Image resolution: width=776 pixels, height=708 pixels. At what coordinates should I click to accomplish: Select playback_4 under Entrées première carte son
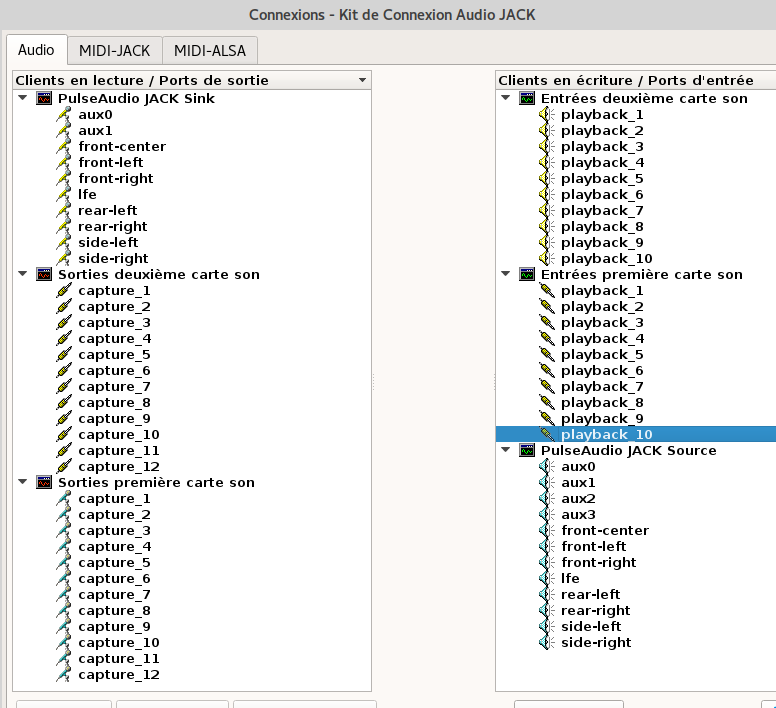pos(602,339)
